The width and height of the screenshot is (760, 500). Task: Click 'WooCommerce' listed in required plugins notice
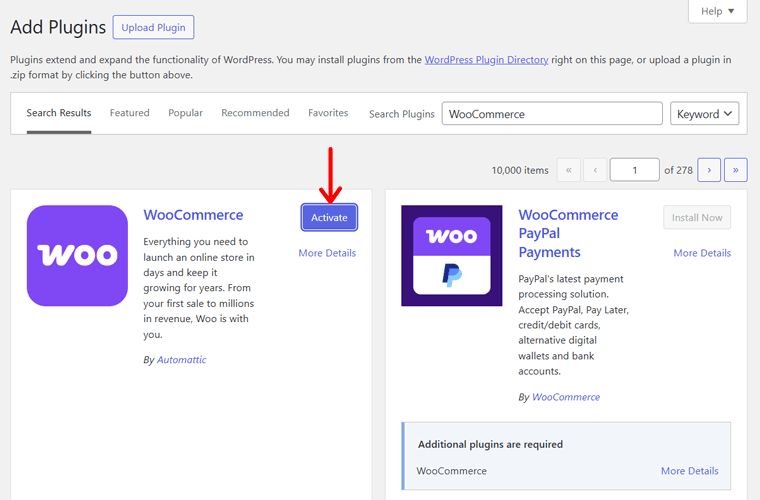click(x=451, y=471)
